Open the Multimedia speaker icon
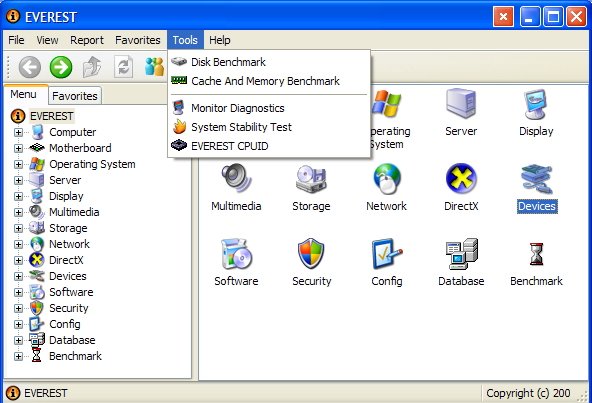 [236, 178]
